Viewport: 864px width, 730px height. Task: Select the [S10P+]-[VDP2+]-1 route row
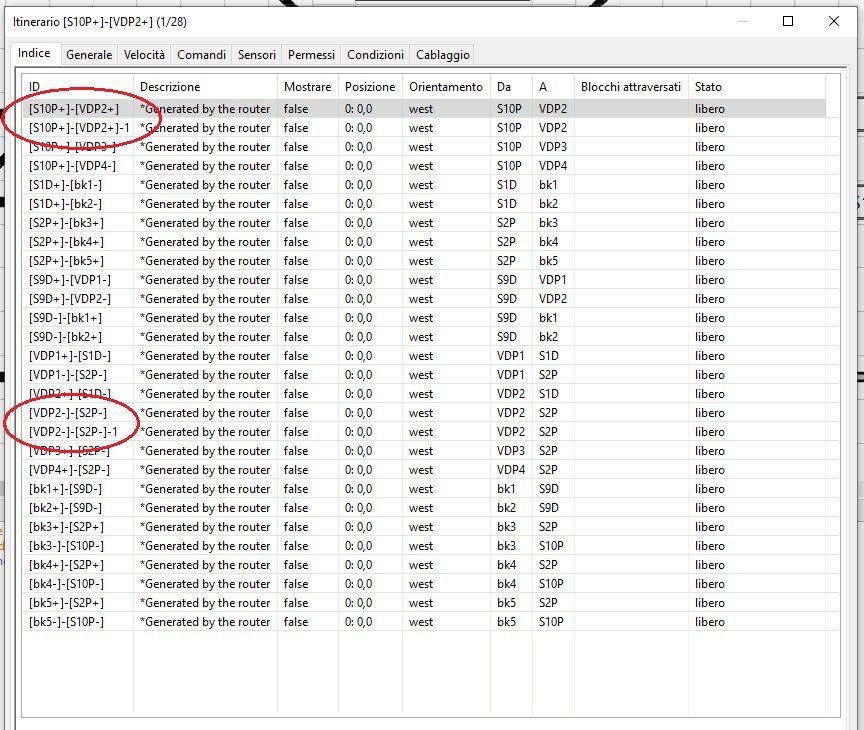click(80, 128)
